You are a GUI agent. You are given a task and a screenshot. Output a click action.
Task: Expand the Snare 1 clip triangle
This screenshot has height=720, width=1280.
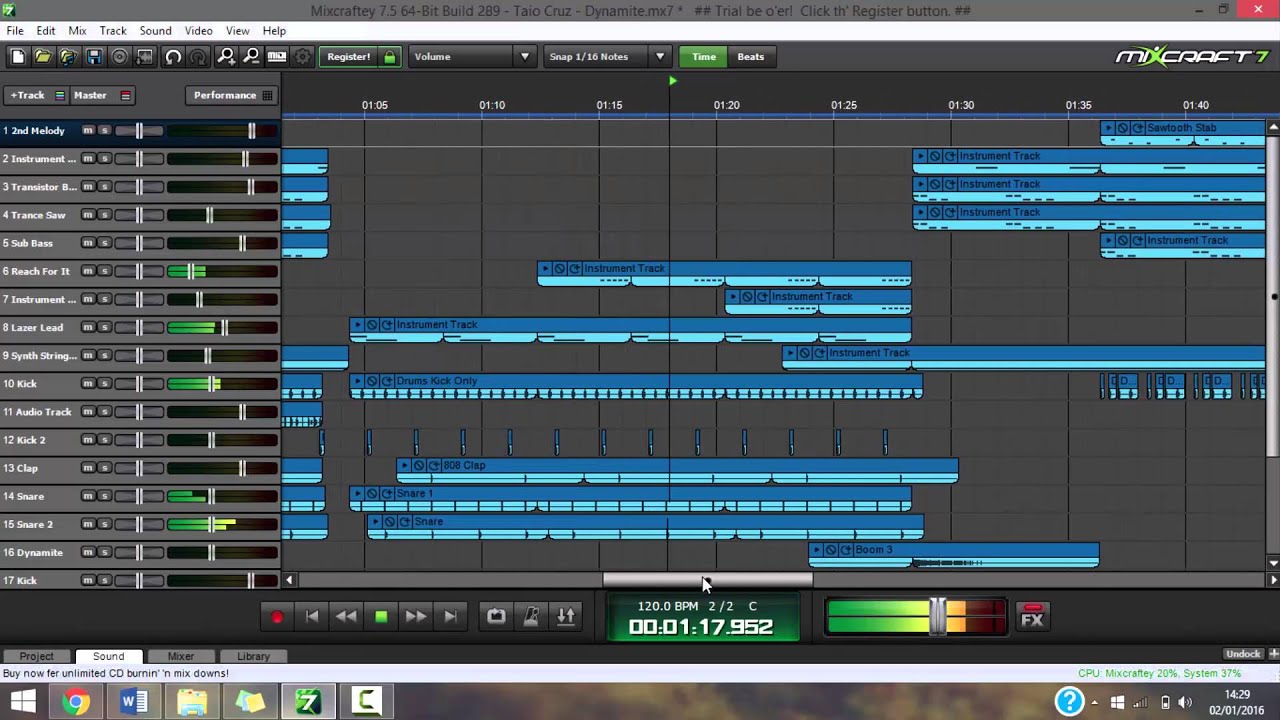(357, 493)
